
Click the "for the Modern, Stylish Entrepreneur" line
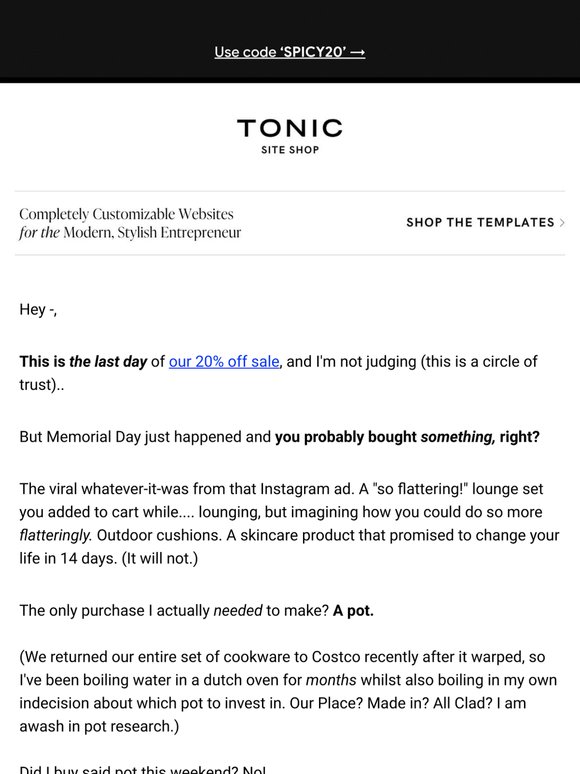point(130,232)
